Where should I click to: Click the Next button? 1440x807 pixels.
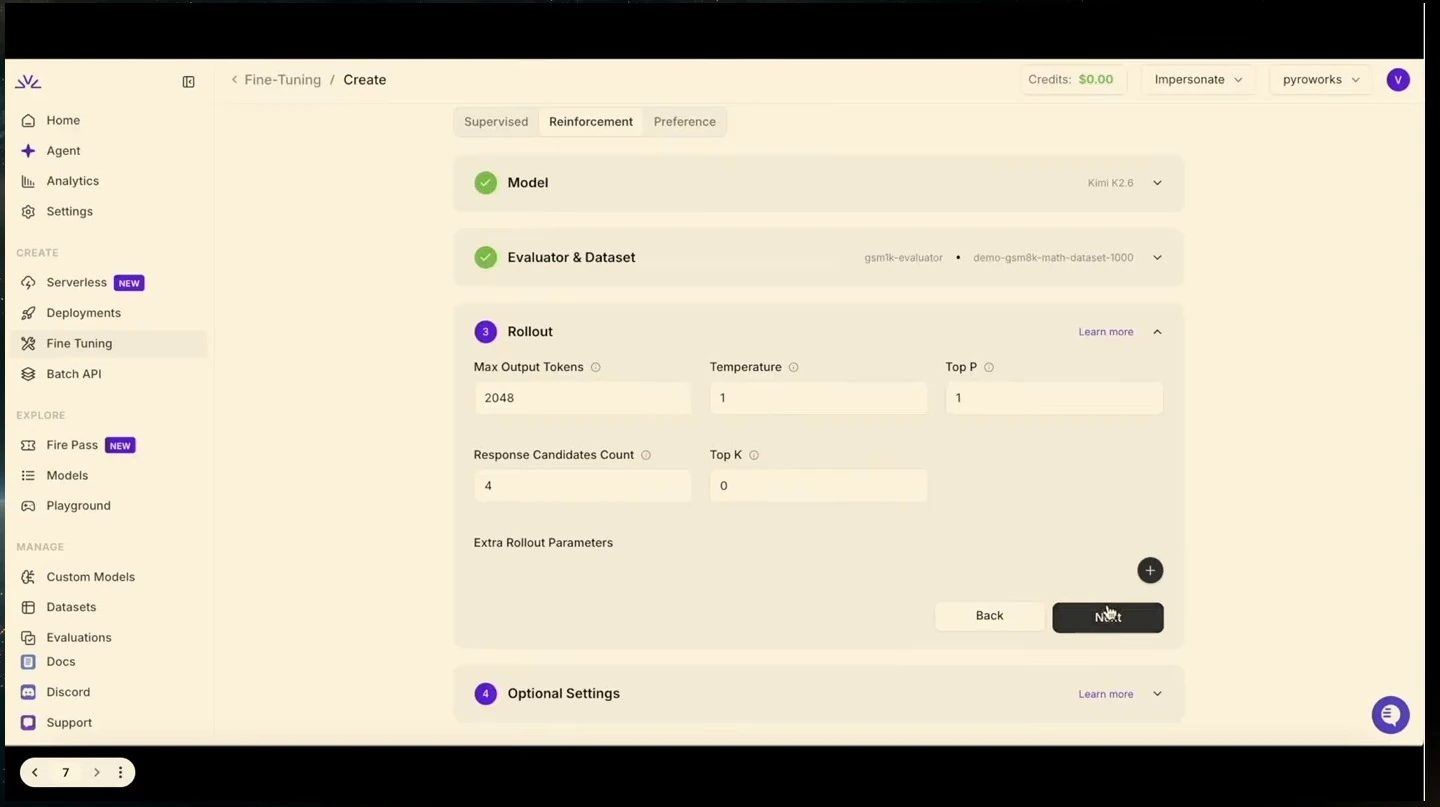(1108, 617)
